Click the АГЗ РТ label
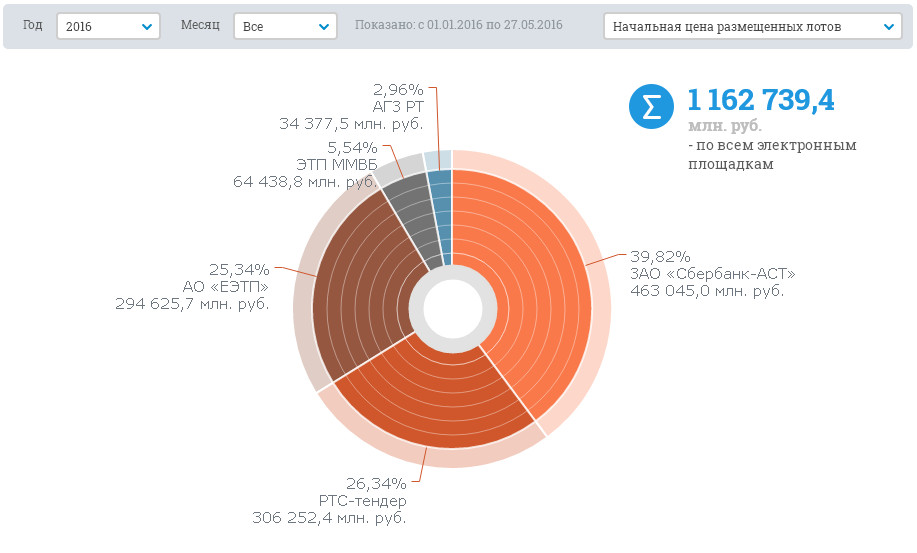 point(398,106)
